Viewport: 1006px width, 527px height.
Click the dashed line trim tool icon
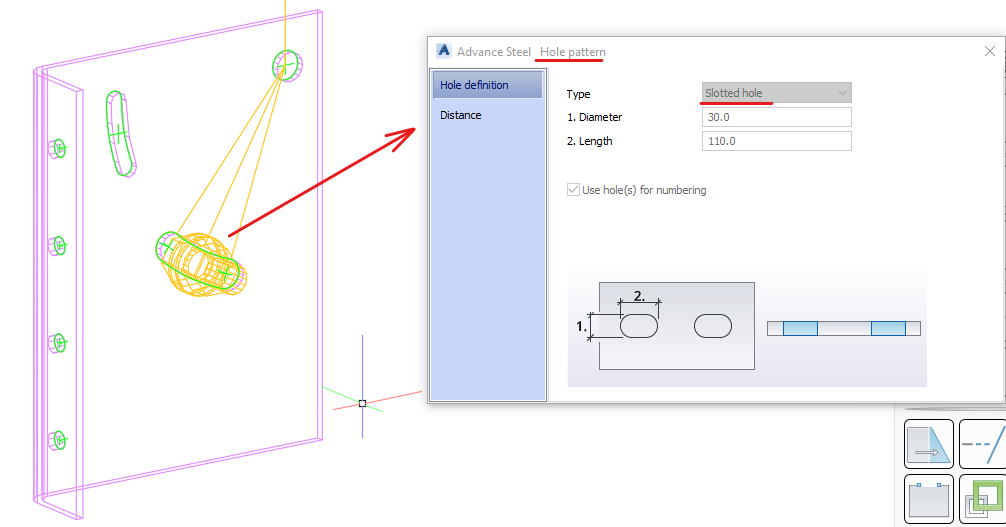982,444
